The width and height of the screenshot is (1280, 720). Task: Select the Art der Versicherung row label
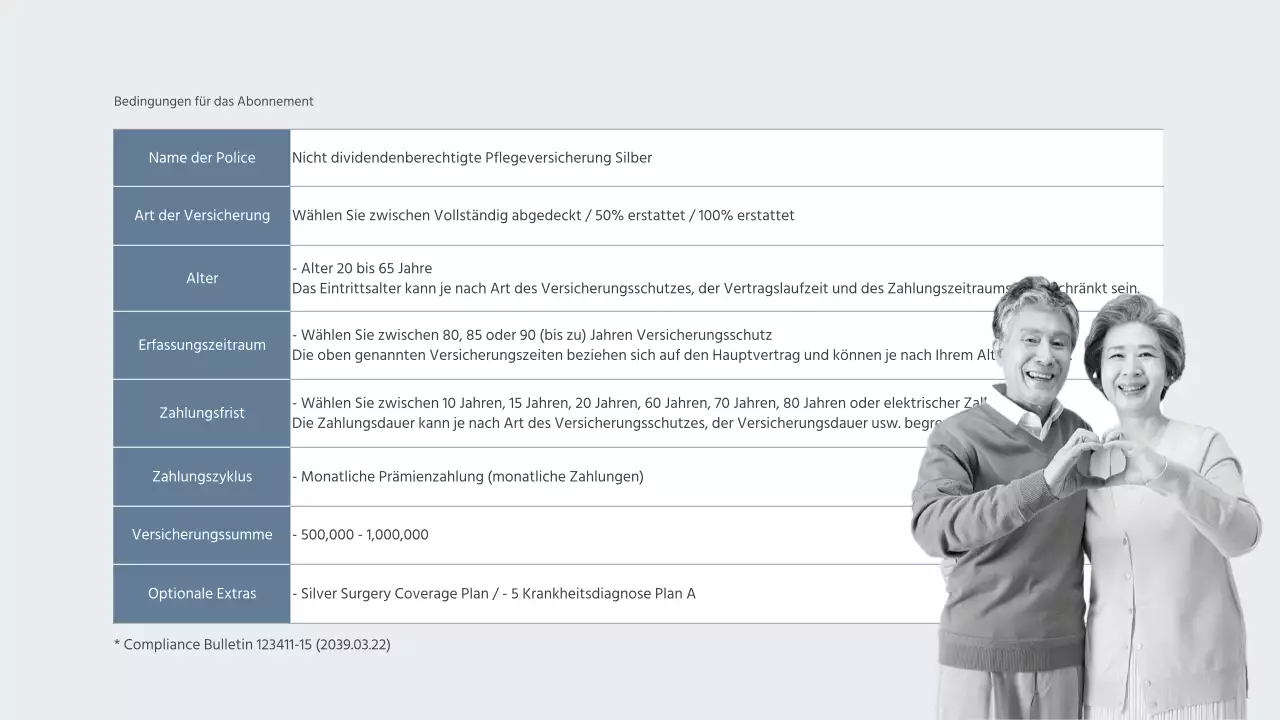pyautogui.click(x=201, y=215)
